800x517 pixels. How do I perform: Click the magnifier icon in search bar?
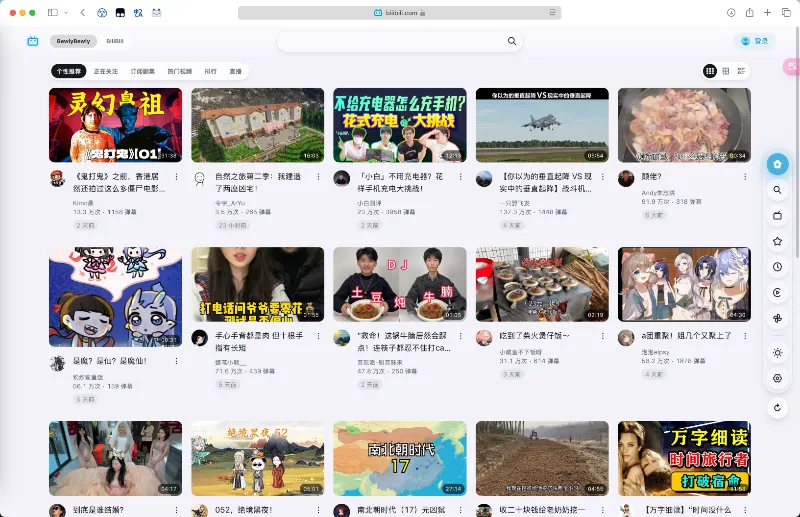512,42
